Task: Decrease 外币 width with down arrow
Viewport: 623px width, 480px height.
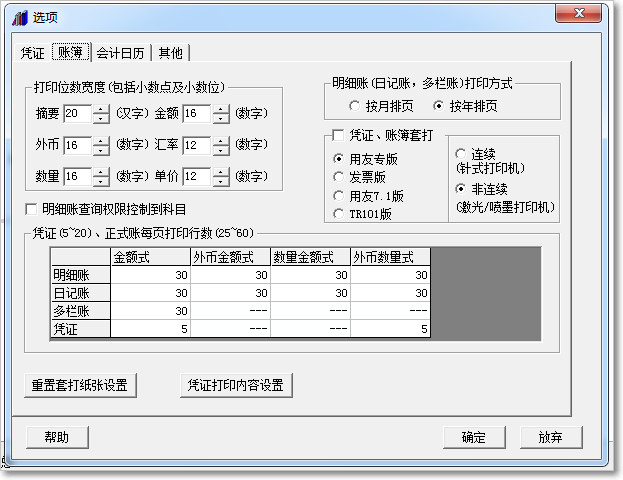Action: (101, 150)
